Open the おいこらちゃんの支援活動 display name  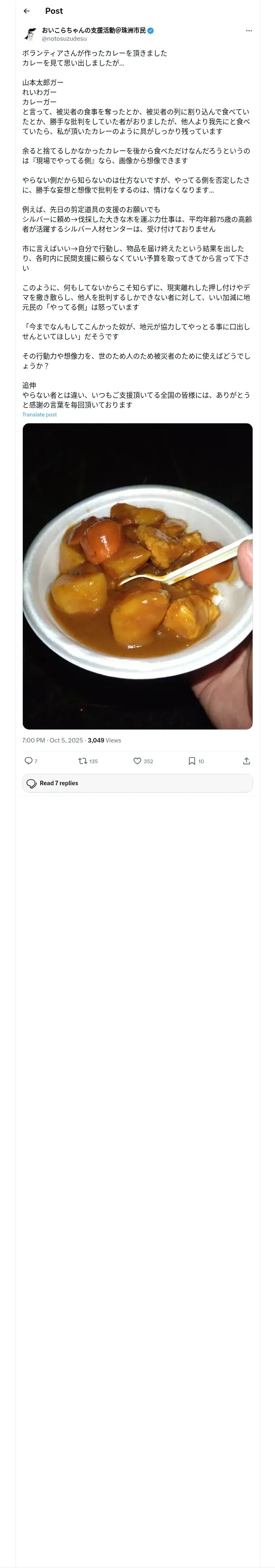(x=93, y=31)
